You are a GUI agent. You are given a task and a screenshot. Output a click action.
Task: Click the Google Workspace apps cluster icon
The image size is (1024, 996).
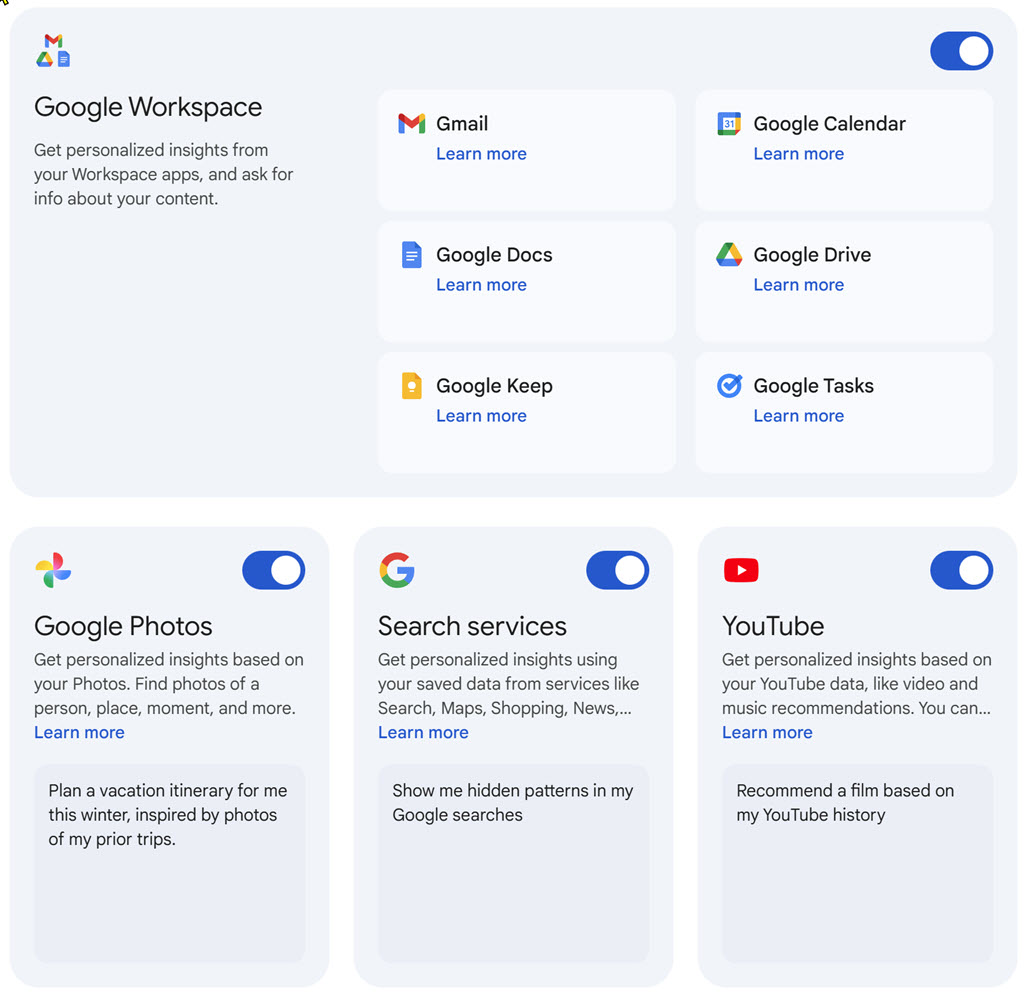(53, 50)
